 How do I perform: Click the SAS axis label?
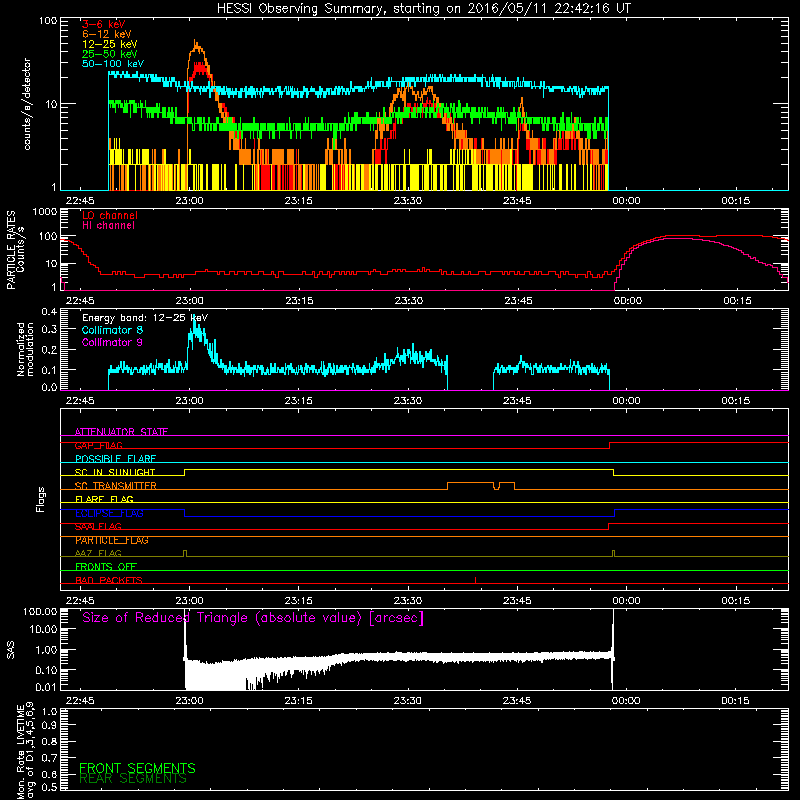click(10, 650)
